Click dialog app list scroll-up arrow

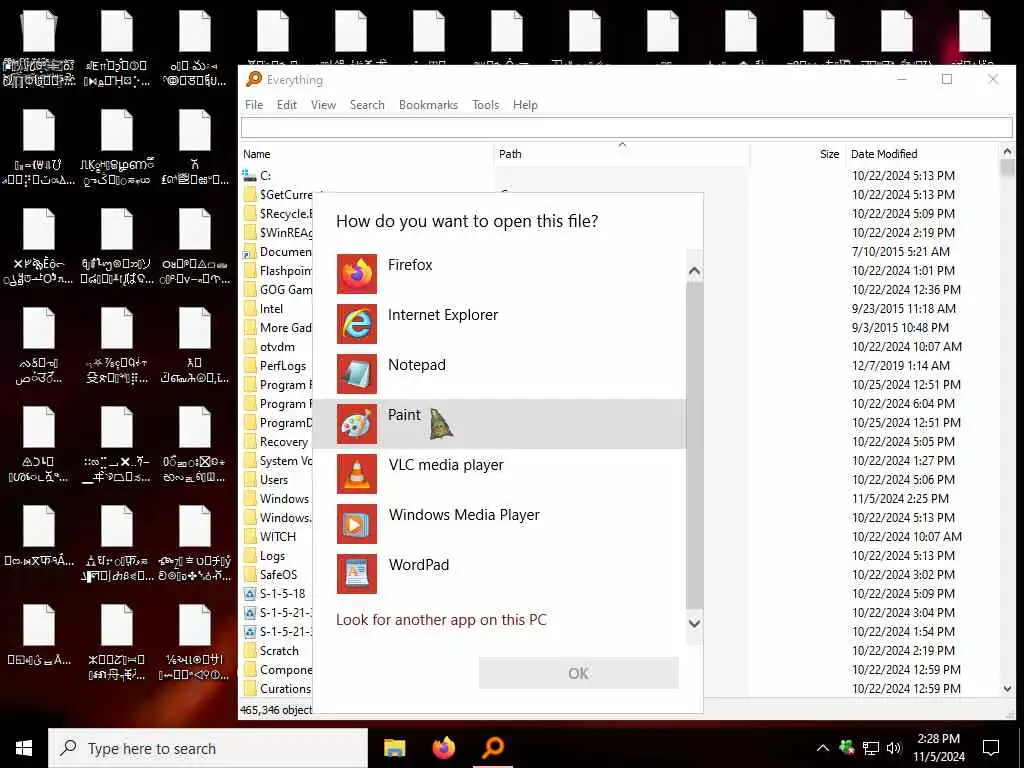tap(694, 271)
